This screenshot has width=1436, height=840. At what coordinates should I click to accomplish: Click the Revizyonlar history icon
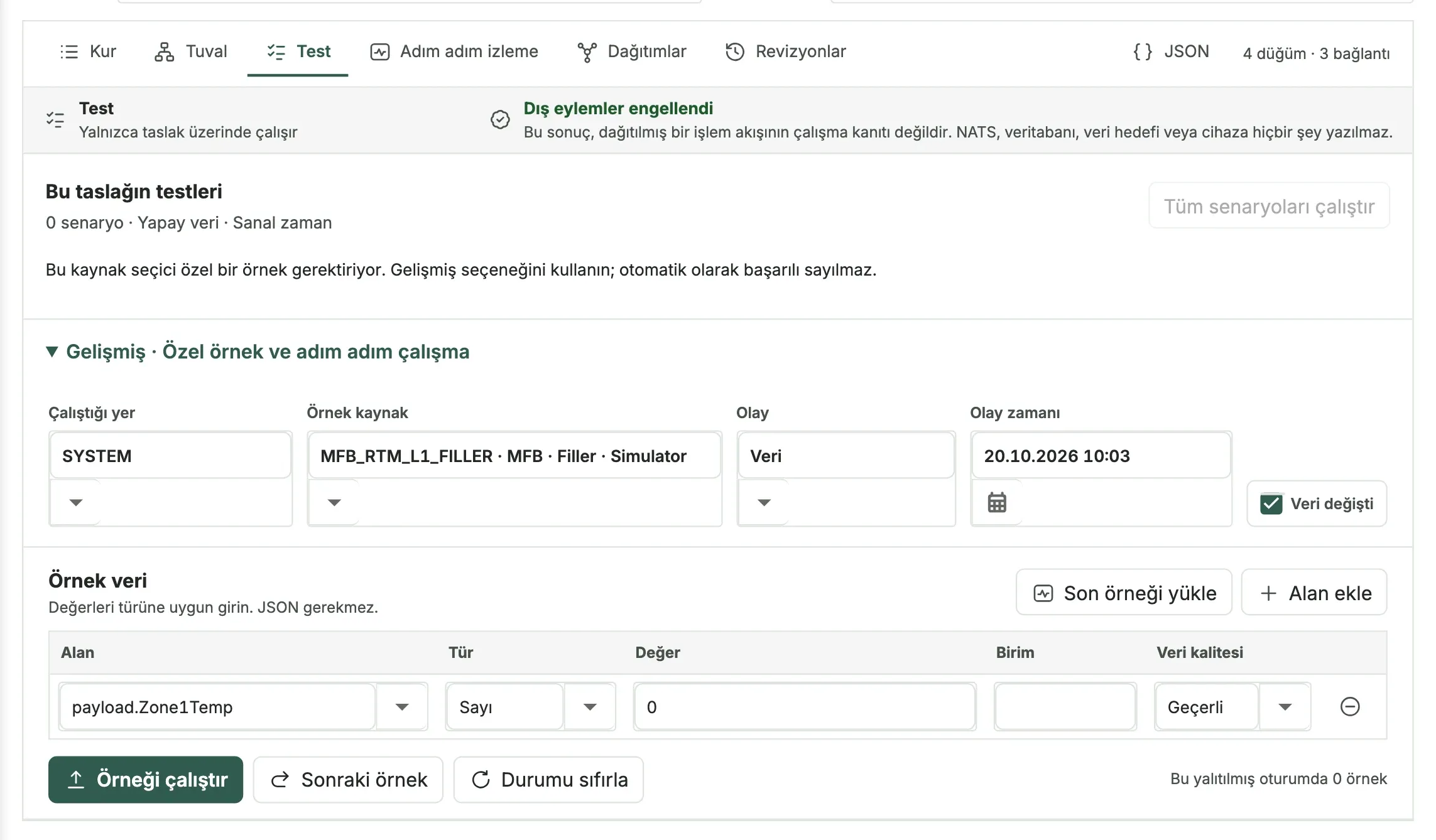tap(735, 51)
